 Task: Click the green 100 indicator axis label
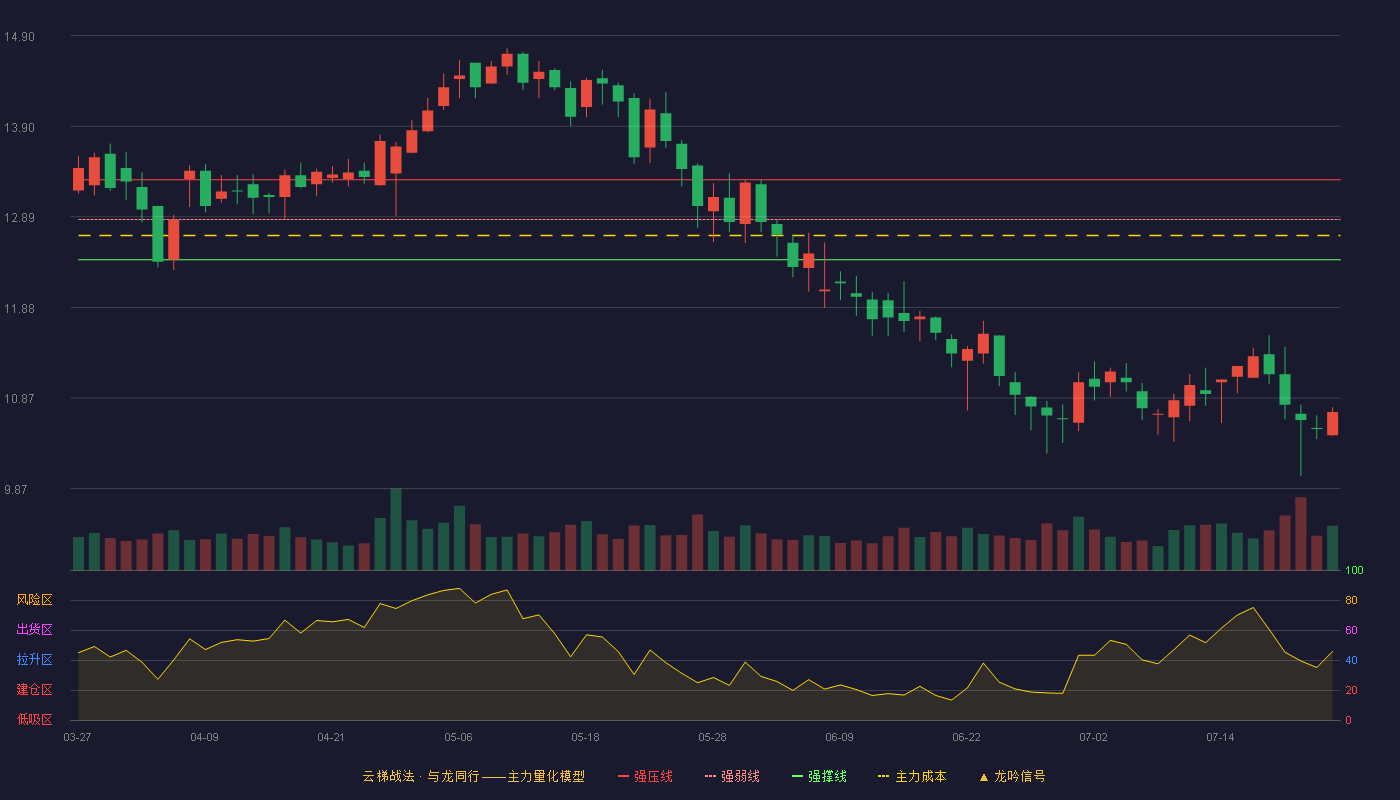tap(1354, 570)
